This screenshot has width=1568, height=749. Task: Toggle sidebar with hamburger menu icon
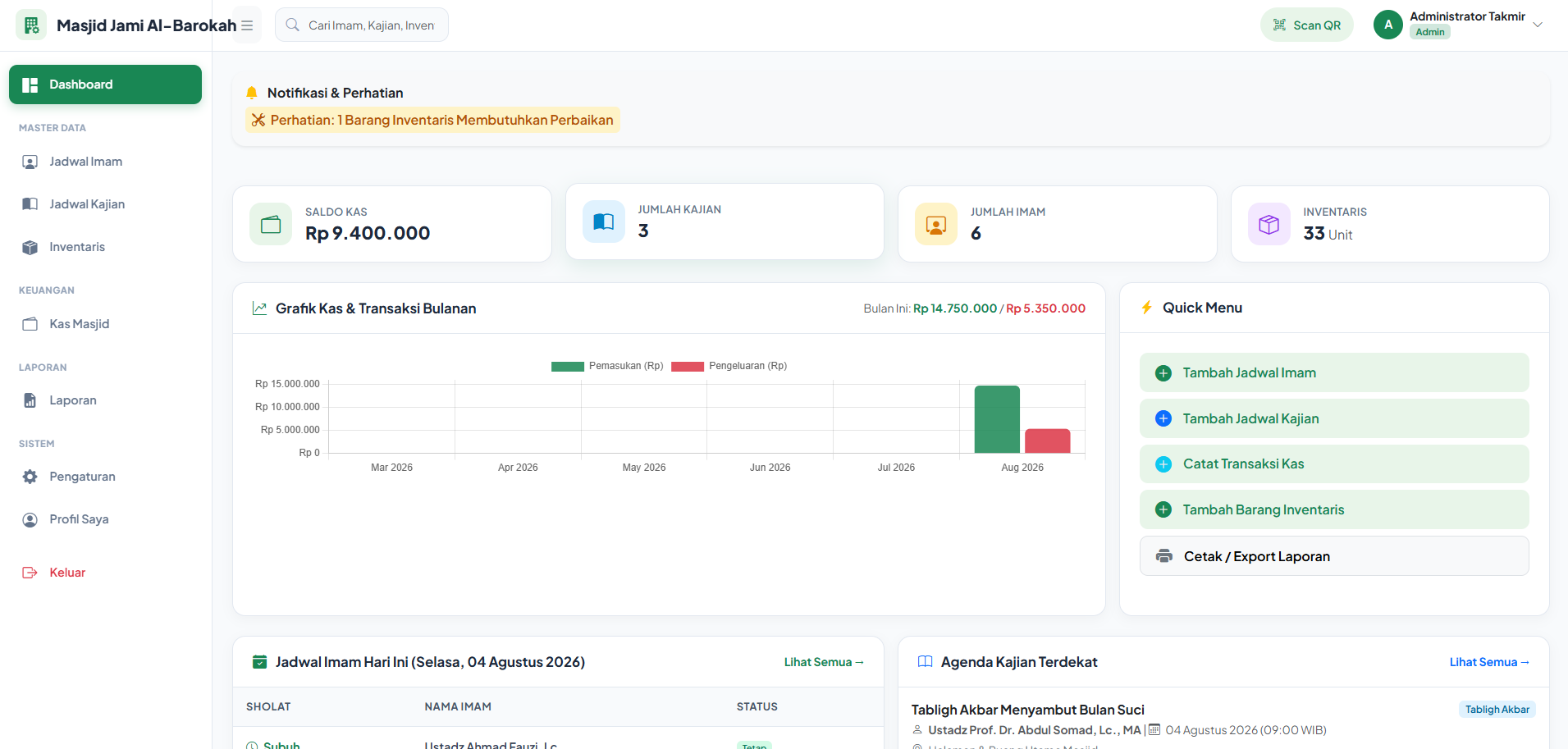coord(247,25)
